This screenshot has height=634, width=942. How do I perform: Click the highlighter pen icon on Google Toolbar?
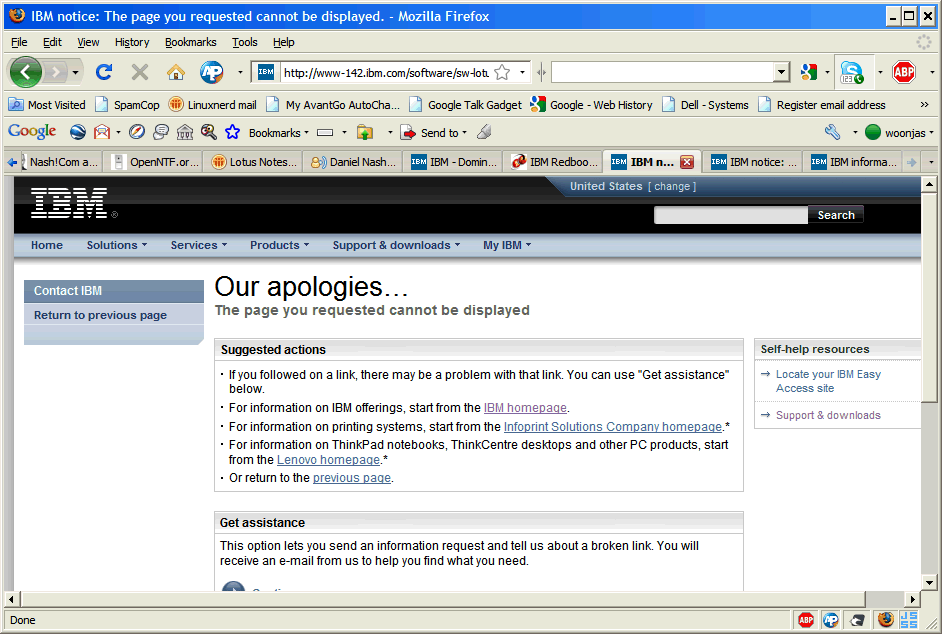coord(484,132)
